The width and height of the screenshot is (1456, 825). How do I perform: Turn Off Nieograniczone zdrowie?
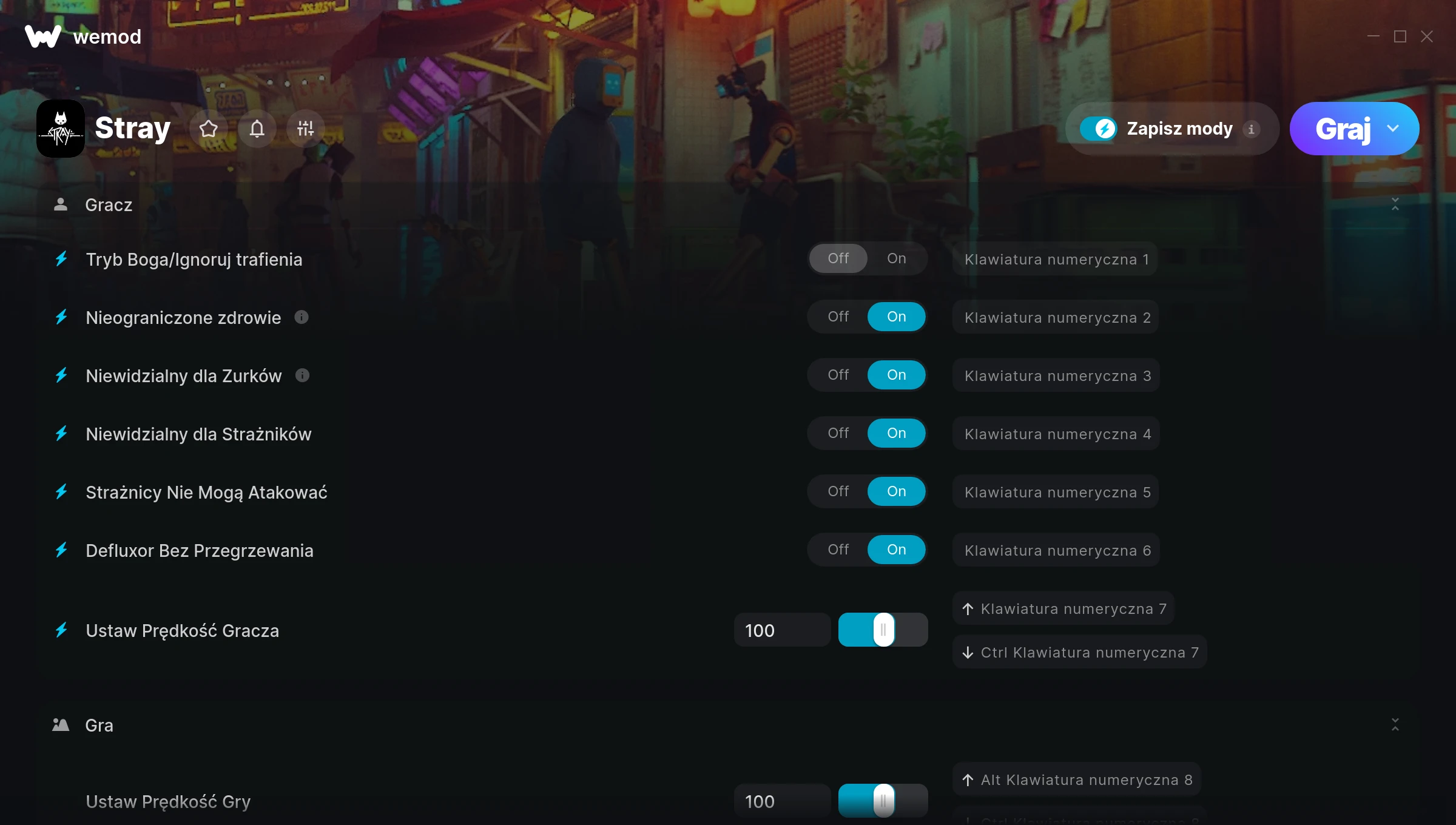click(x=838, y=317)
